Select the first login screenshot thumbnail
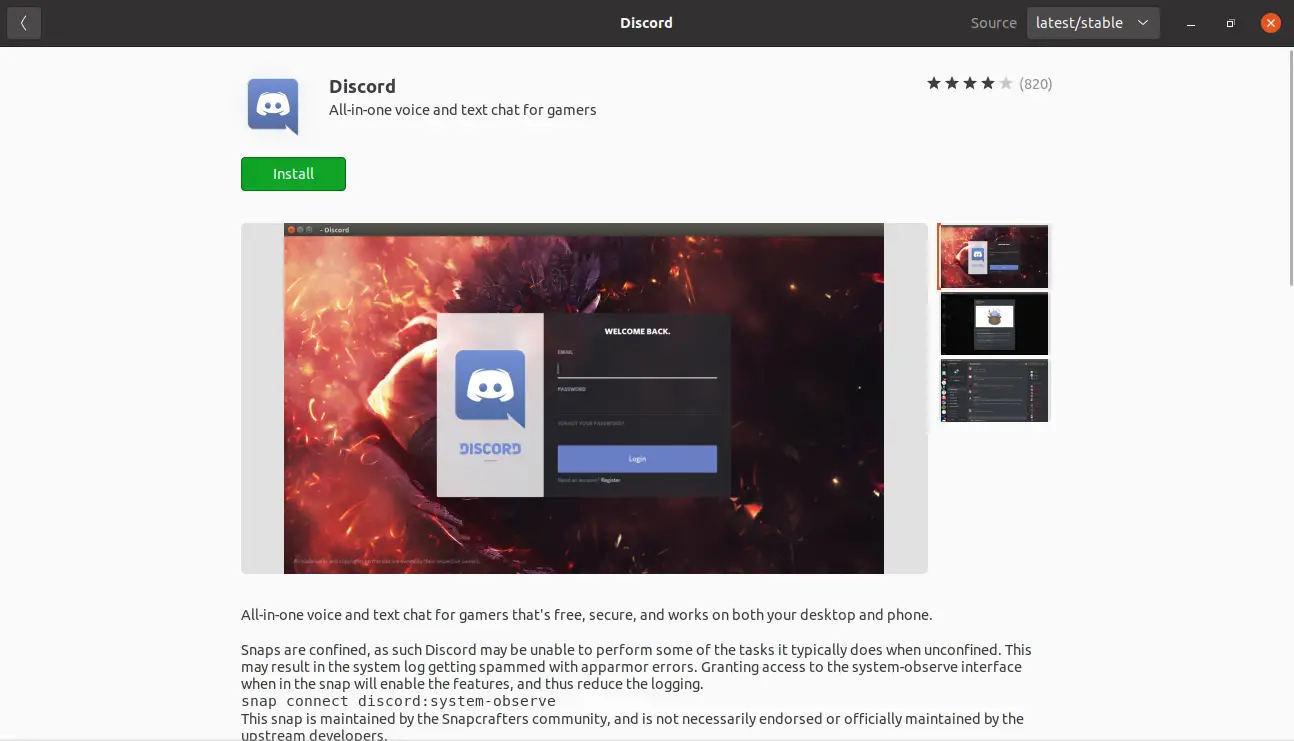Screen dimensions: 1294x741 (x=994, y=256)
